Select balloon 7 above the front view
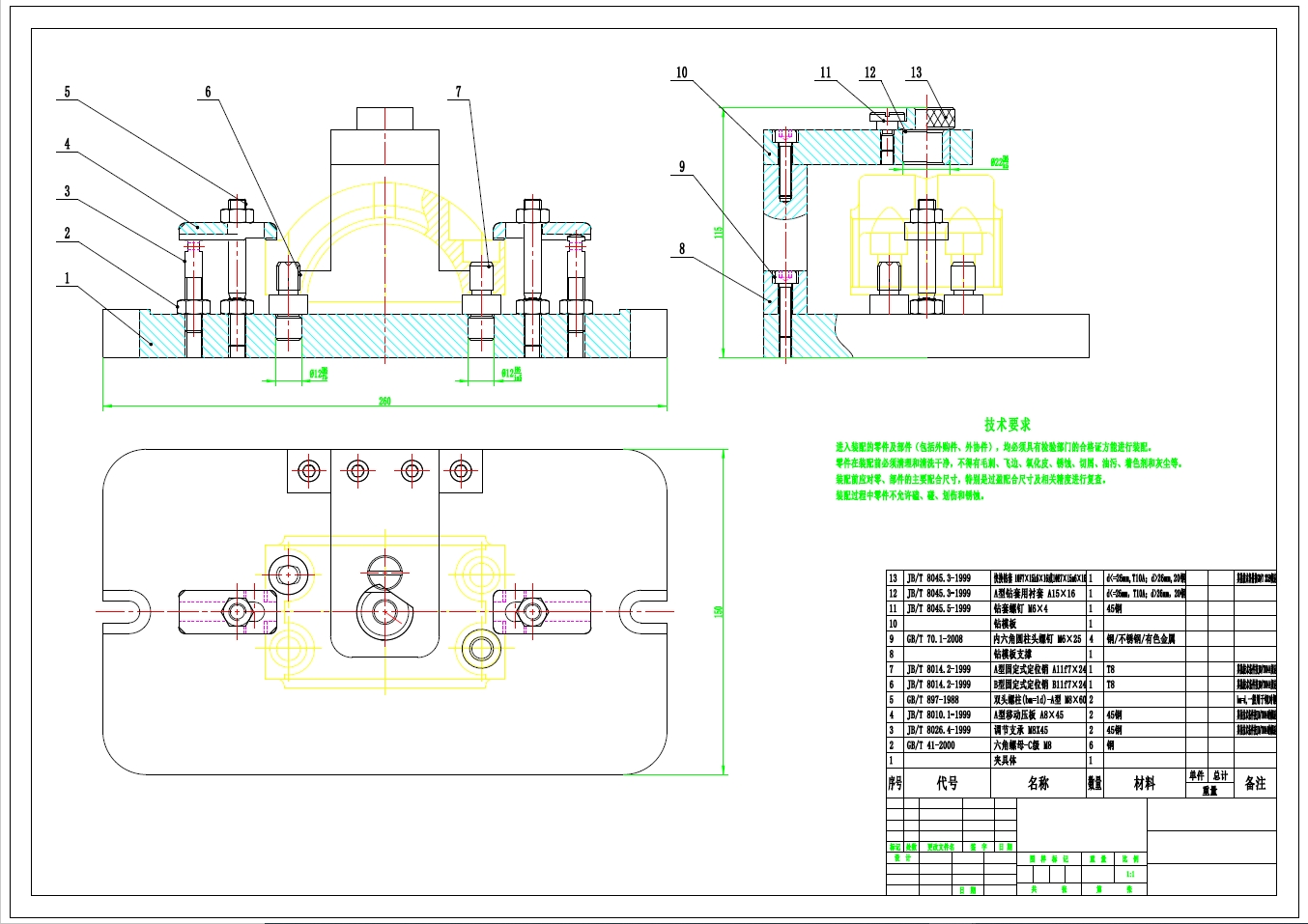This screenshot has height=924, width=1308. [x=456, y=90]
